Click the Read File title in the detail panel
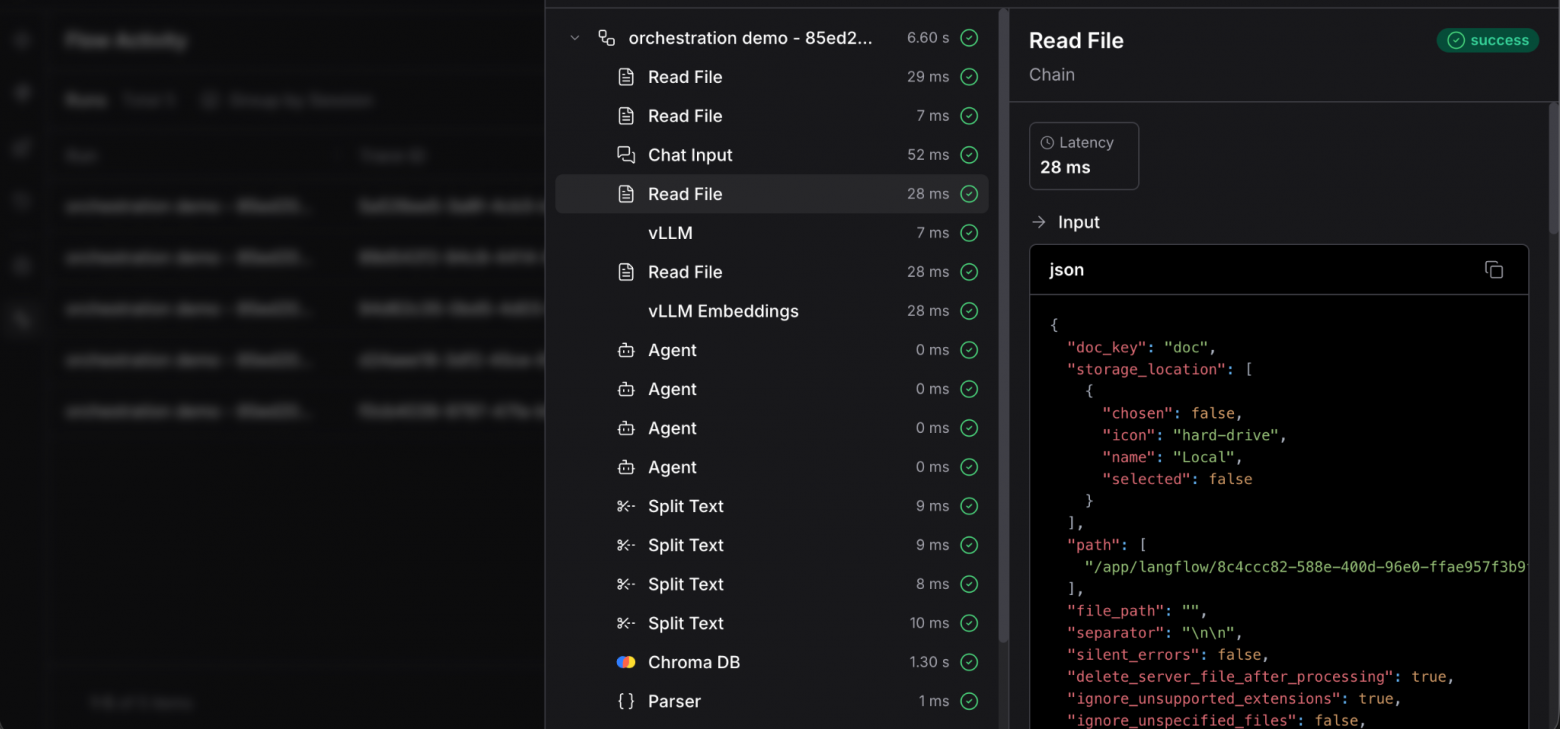Viewport: 1560px width, 729px height. click(x=1076, y=41)
